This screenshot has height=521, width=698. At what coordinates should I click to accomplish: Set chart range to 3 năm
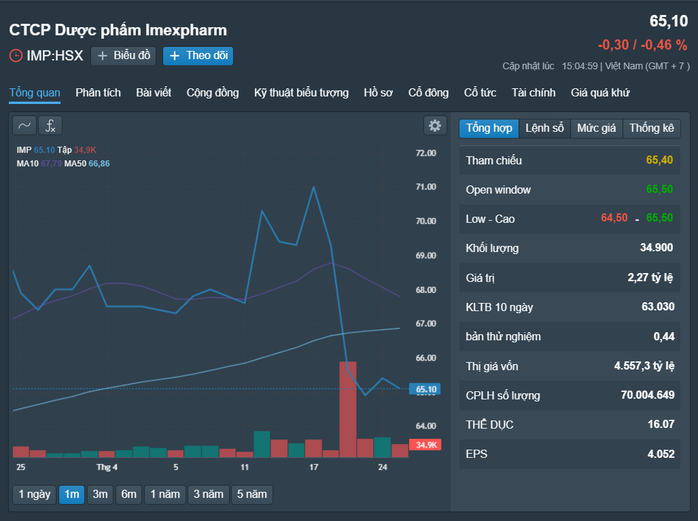tap(208, 494)
